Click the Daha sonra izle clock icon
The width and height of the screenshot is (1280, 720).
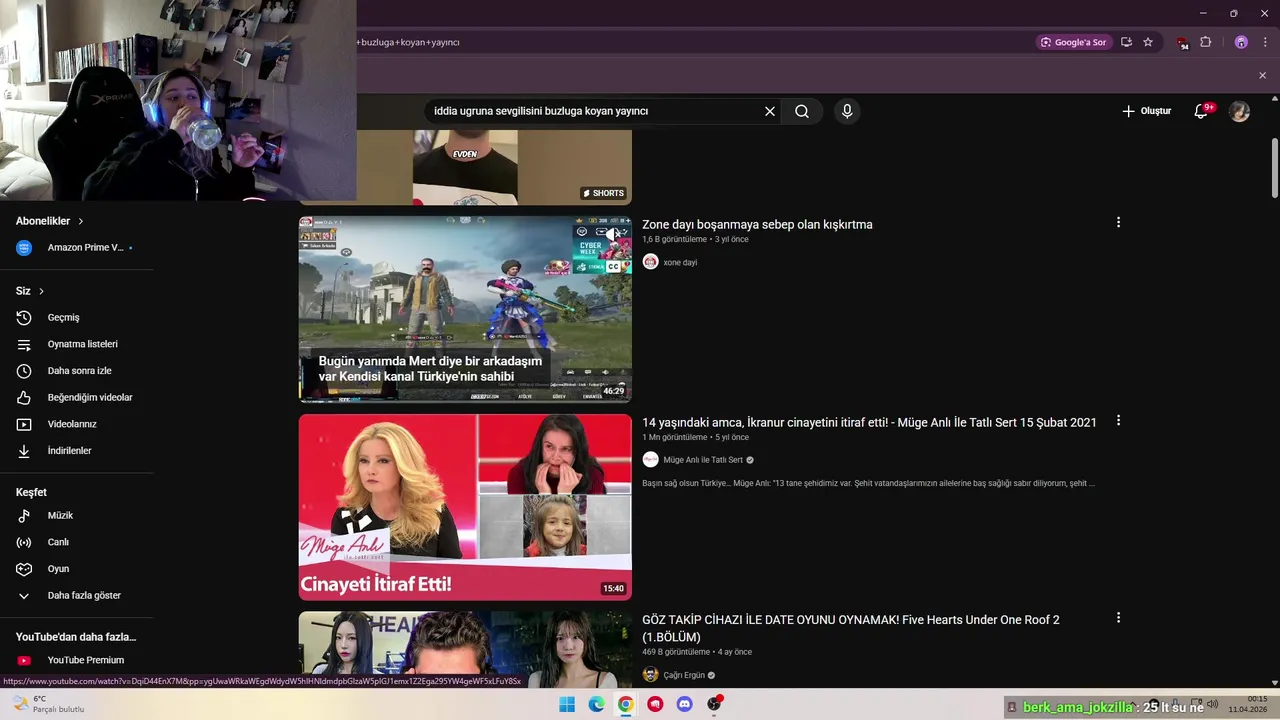pyautogui.click(x=24, y=371)
